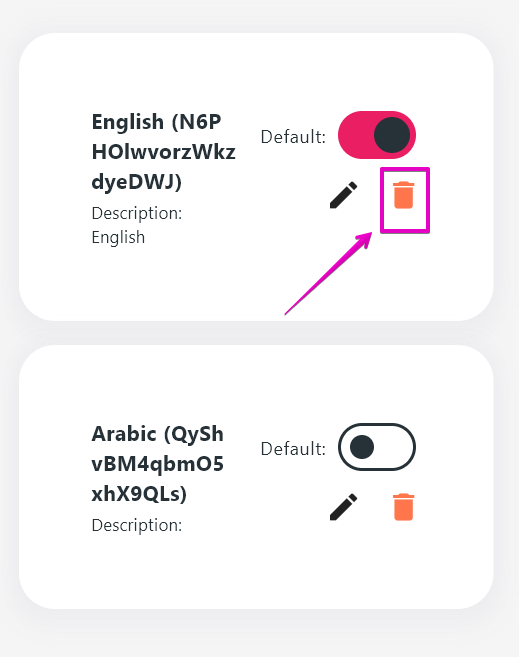Viewport: 519px width, 657px height.
Task: Remove the Arabic language via trash icon
Action: 404,507
